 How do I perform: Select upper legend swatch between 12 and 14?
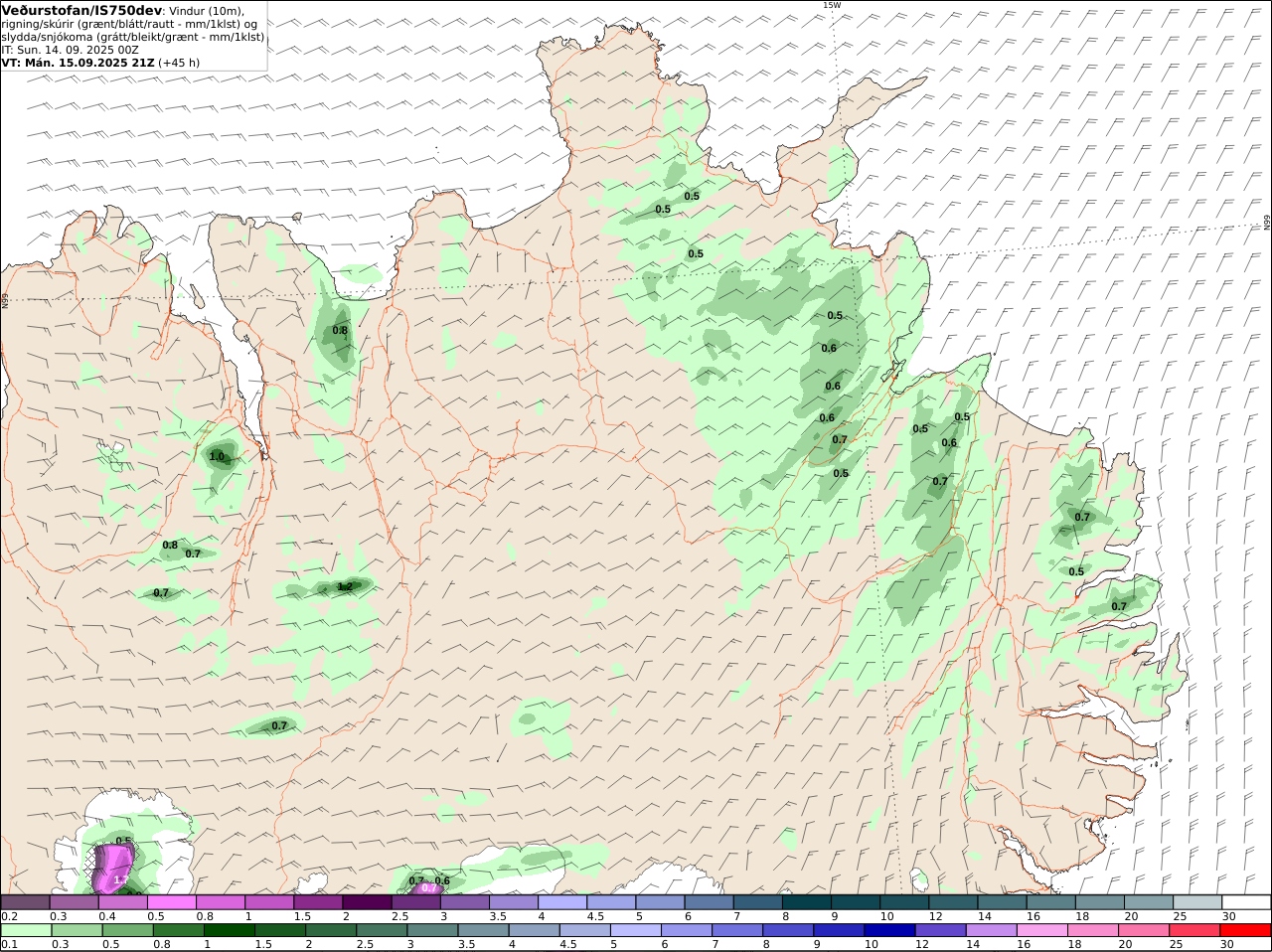(x=953, y=902)
